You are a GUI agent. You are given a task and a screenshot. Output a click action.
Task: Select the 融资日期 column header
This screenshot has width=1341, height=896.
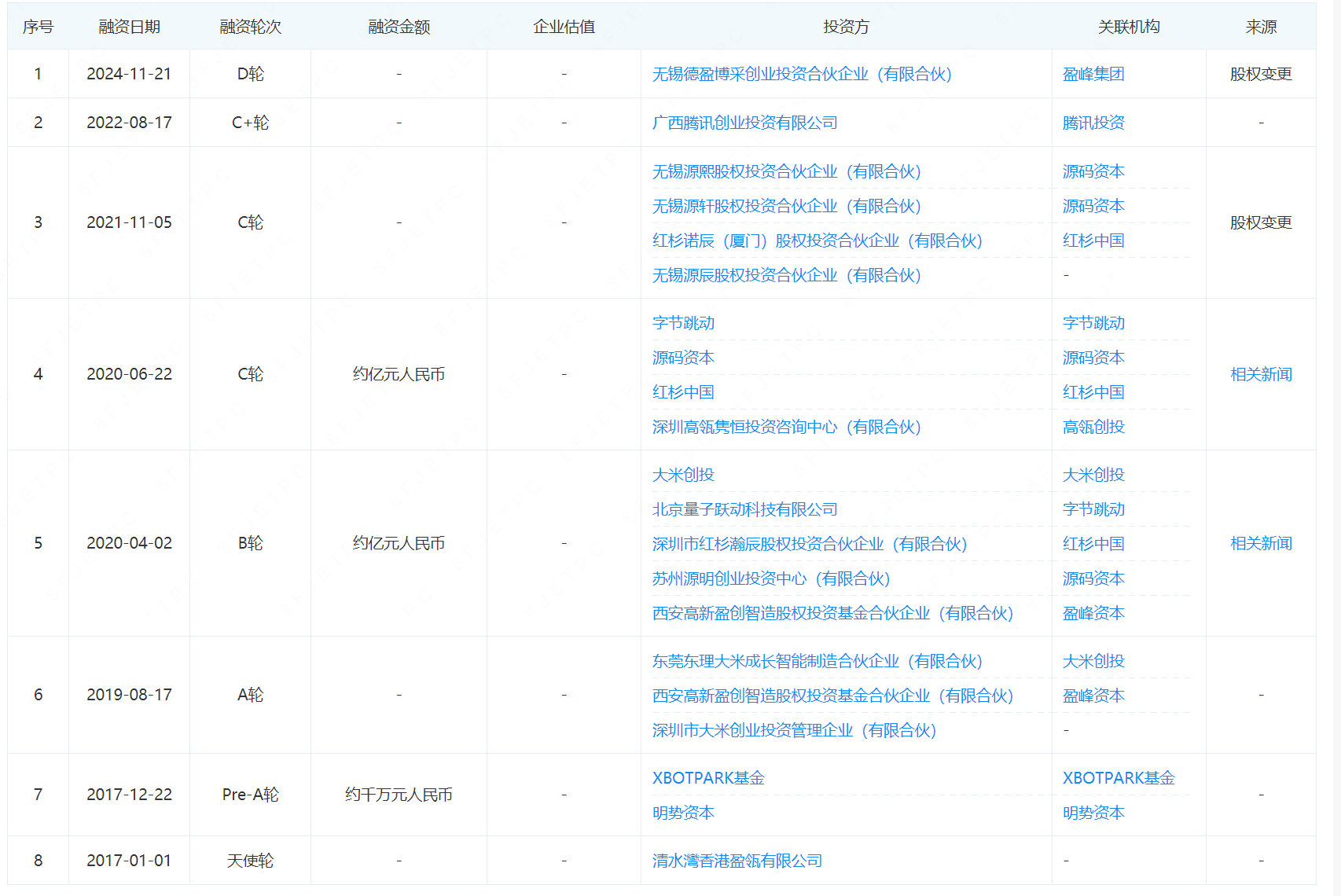click(129, 27)
